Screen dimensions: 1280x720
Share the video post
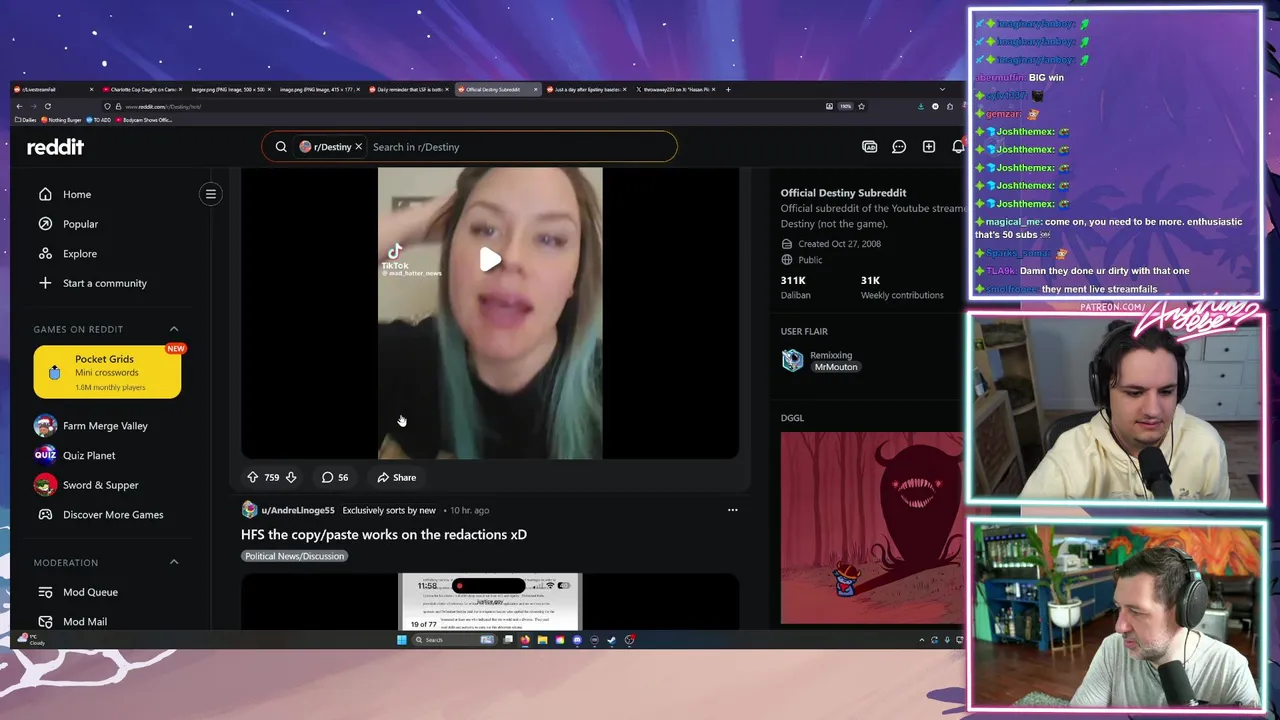coord(397,478)
